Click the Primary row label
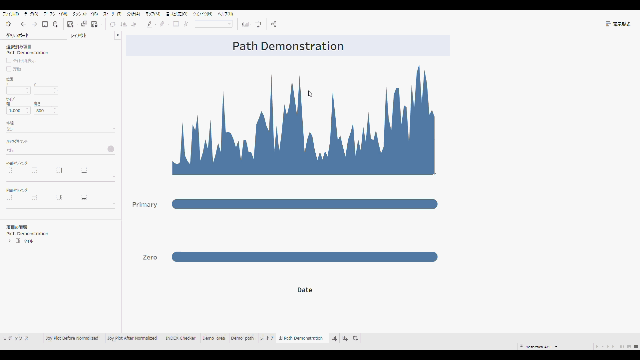 pyautogui.click(x=144, y=204)
